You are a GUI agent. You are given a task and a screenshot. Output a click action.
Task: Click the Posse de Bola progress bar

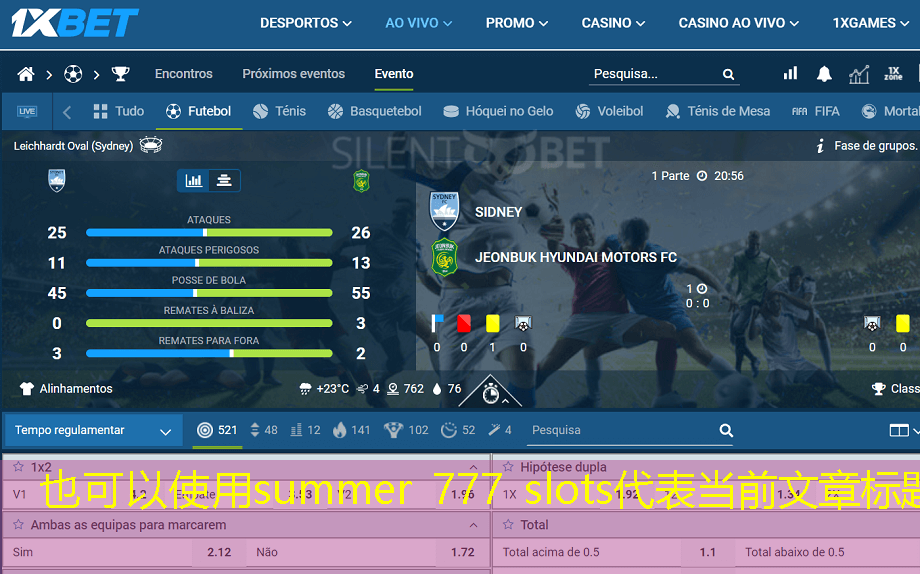[209, 293]
